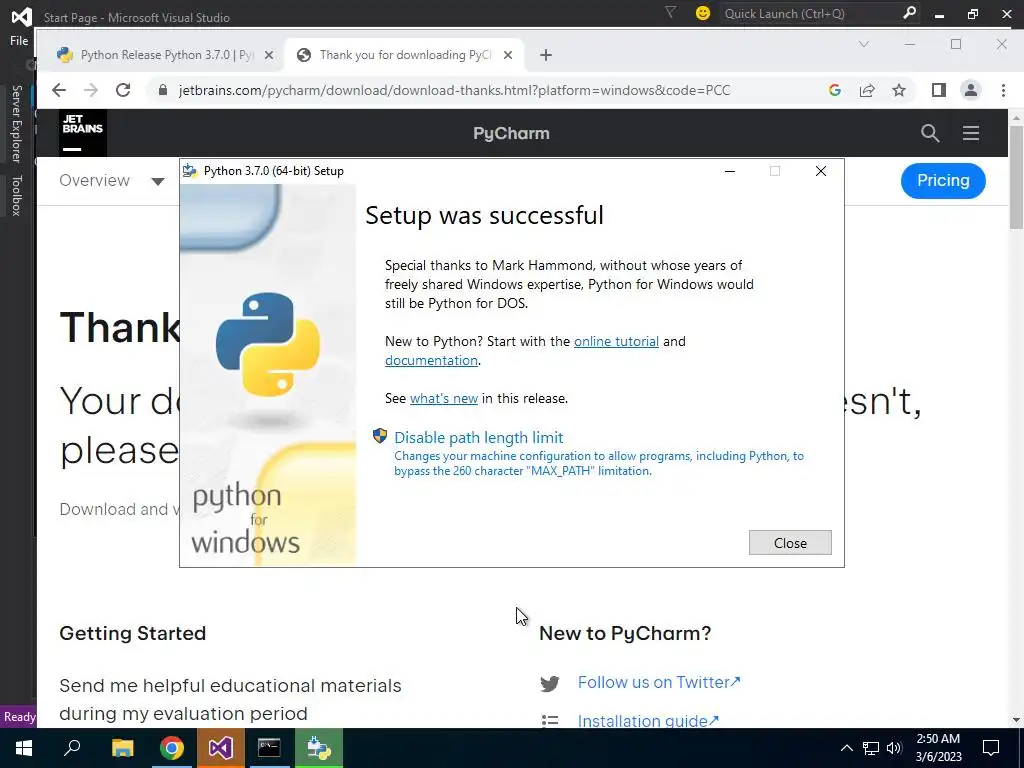1024x768 pixels.
Task: Open Google Chrome from taskbar
Action: tap(171, 748)
